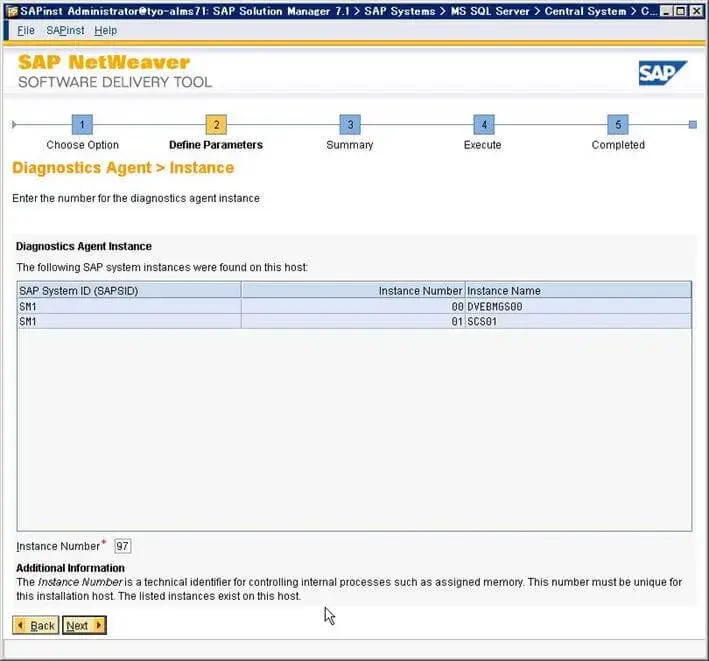Click step 2 Define Parameters marker
Screen dimensions: 709x661
point(216,125)
